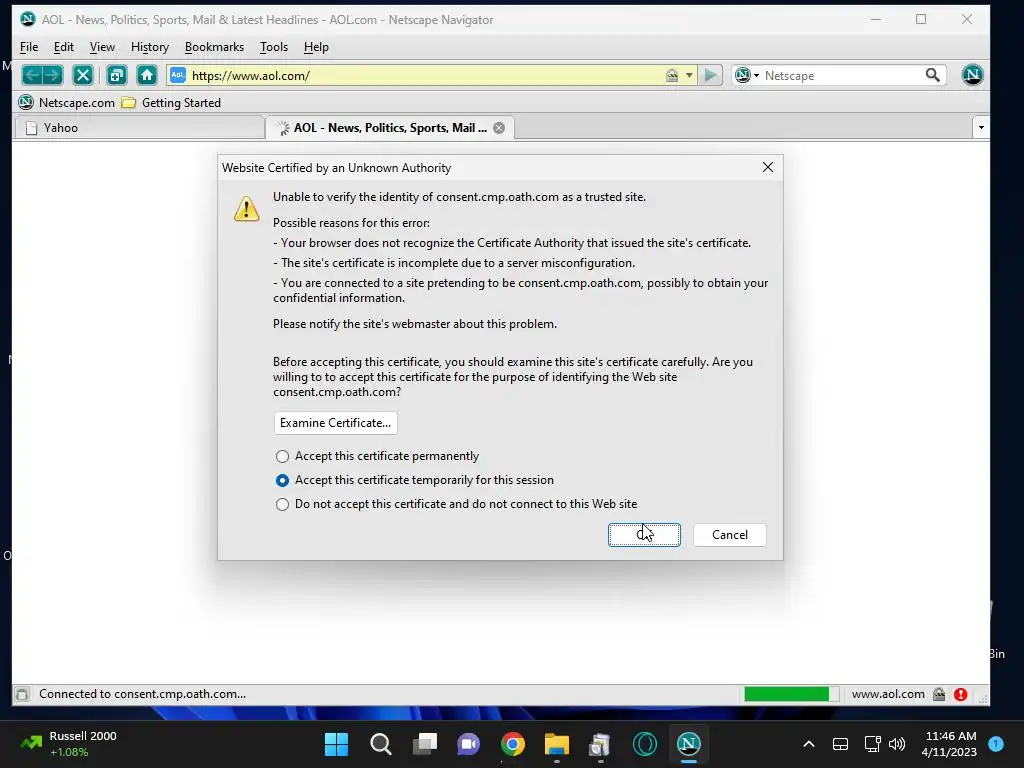Open the Opera browser taskbar icon
The height and width of the screenshot is (768, 1024).
coord(645,744)
